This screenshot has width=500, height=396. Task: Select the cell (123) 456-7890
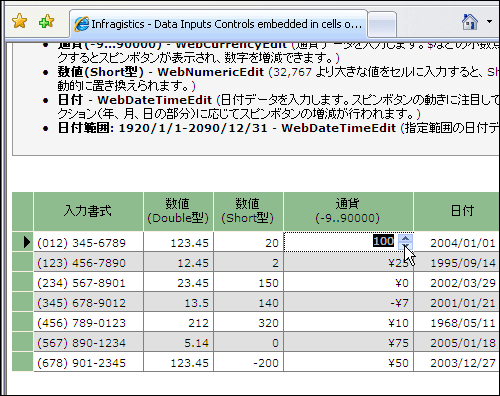[88, 262]
